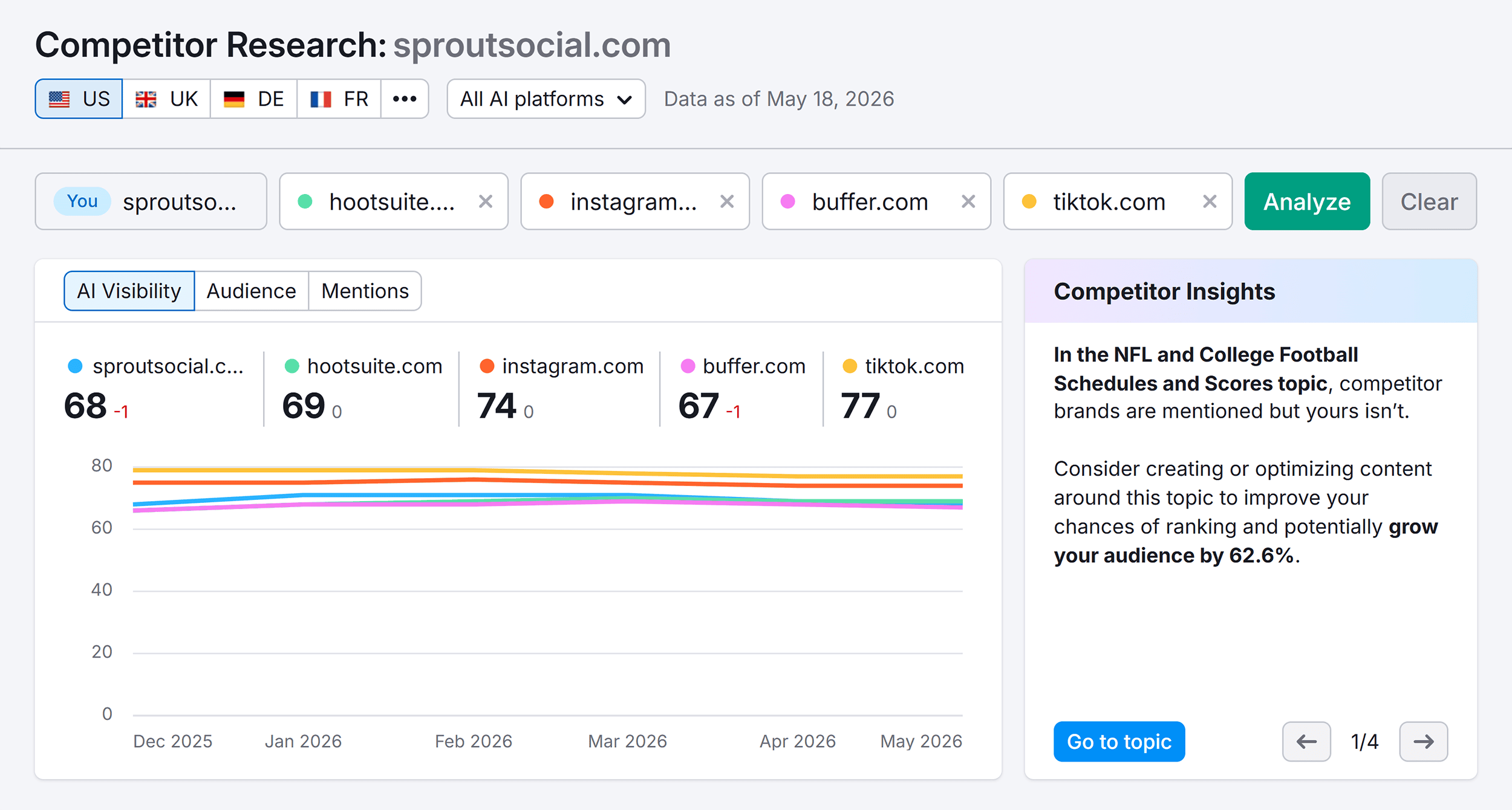Click the 1/4 insight page indicator
Screen dimensions: 1512x810
[x=1365, y=741]
